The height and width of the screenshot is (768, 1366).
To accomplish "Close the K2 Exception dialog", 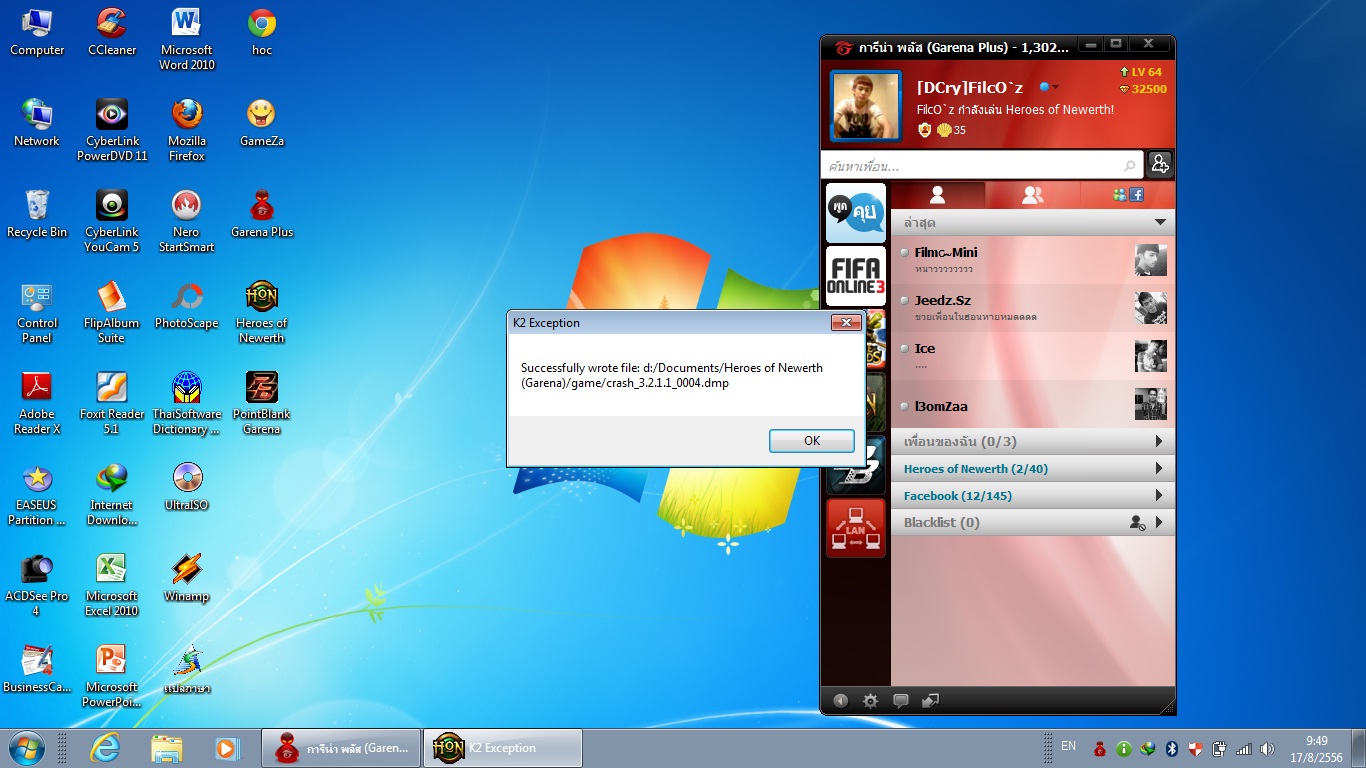I will point(846,323).
